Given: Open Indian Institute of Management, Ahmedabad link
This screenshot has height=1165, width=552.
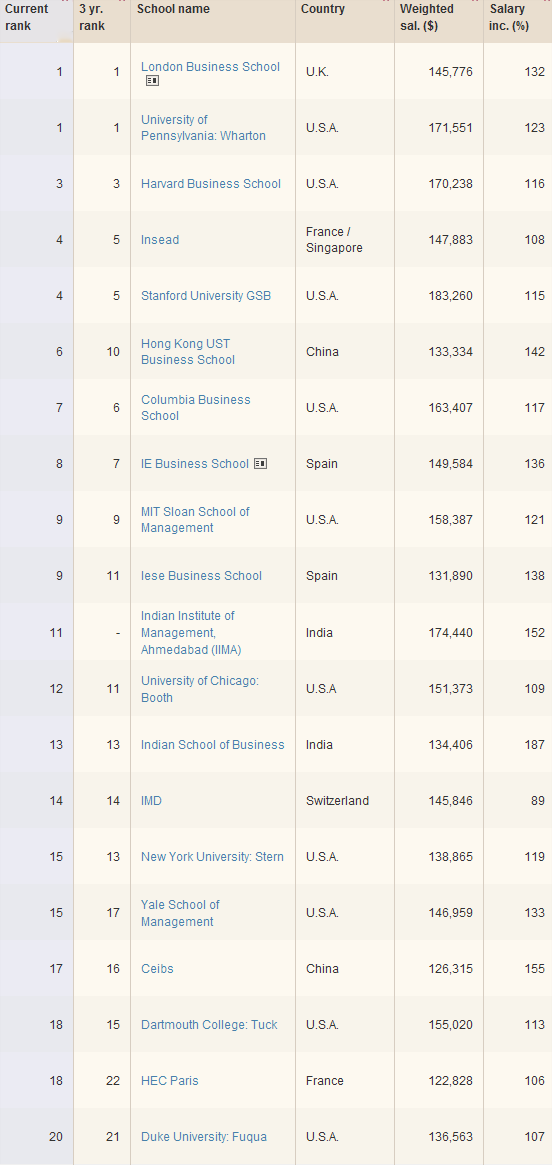Looking at the screenshot, I should [191, 633].
